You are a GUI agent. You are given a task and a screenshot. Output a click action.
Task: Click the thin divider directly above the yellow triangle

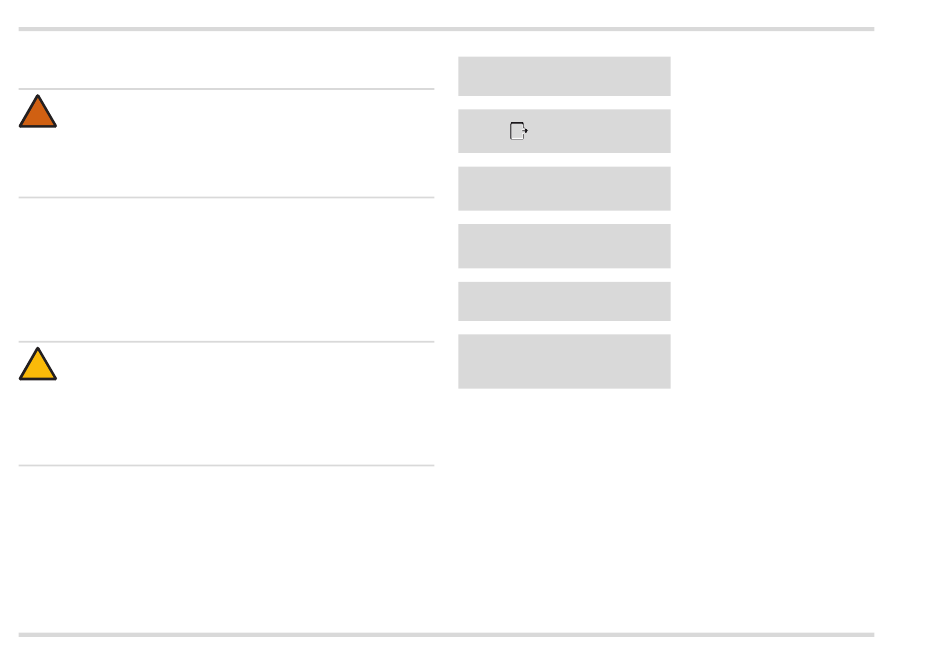tap(226, 342)
